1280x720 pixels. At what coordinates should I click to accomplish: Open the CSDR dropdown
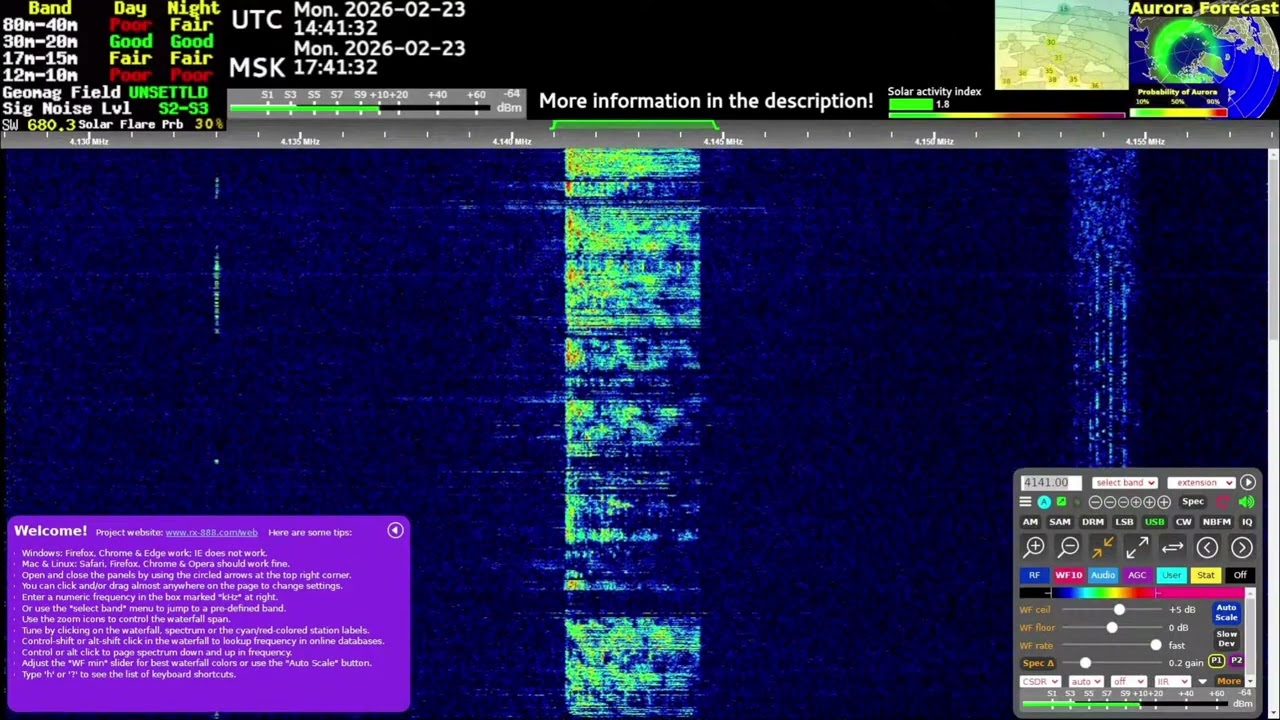point(1040,681)
